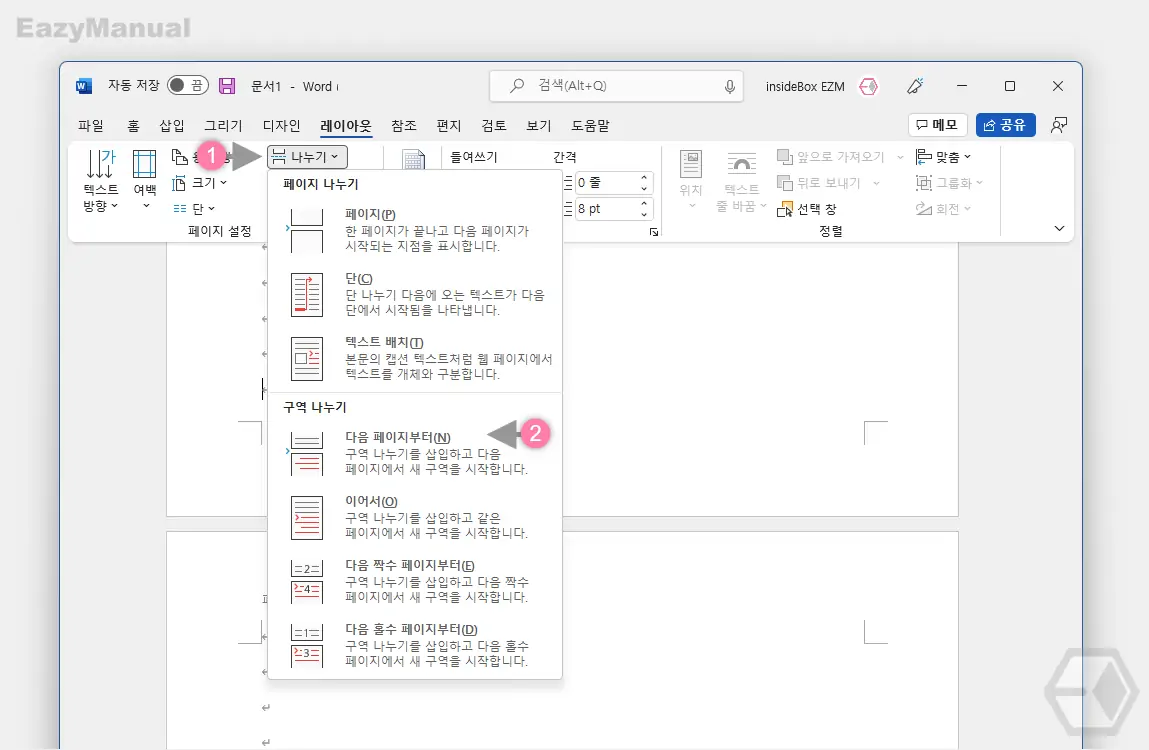Select 페이지(P) page break option
The height and width of the screenshot is (750, 1149).
pyautogui.click(x=415, y=230)
